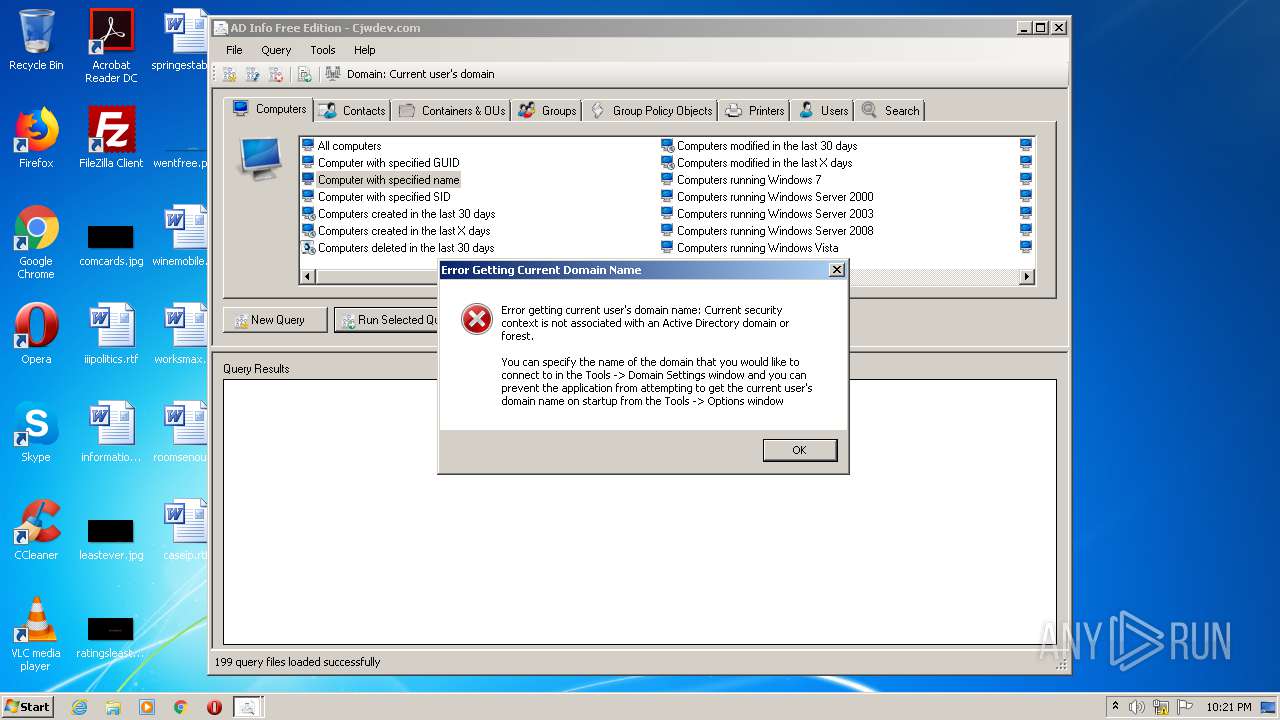1280x720 pixels.
Task: Click the Action Center flag tray icon
Action: click(1185, 707)
